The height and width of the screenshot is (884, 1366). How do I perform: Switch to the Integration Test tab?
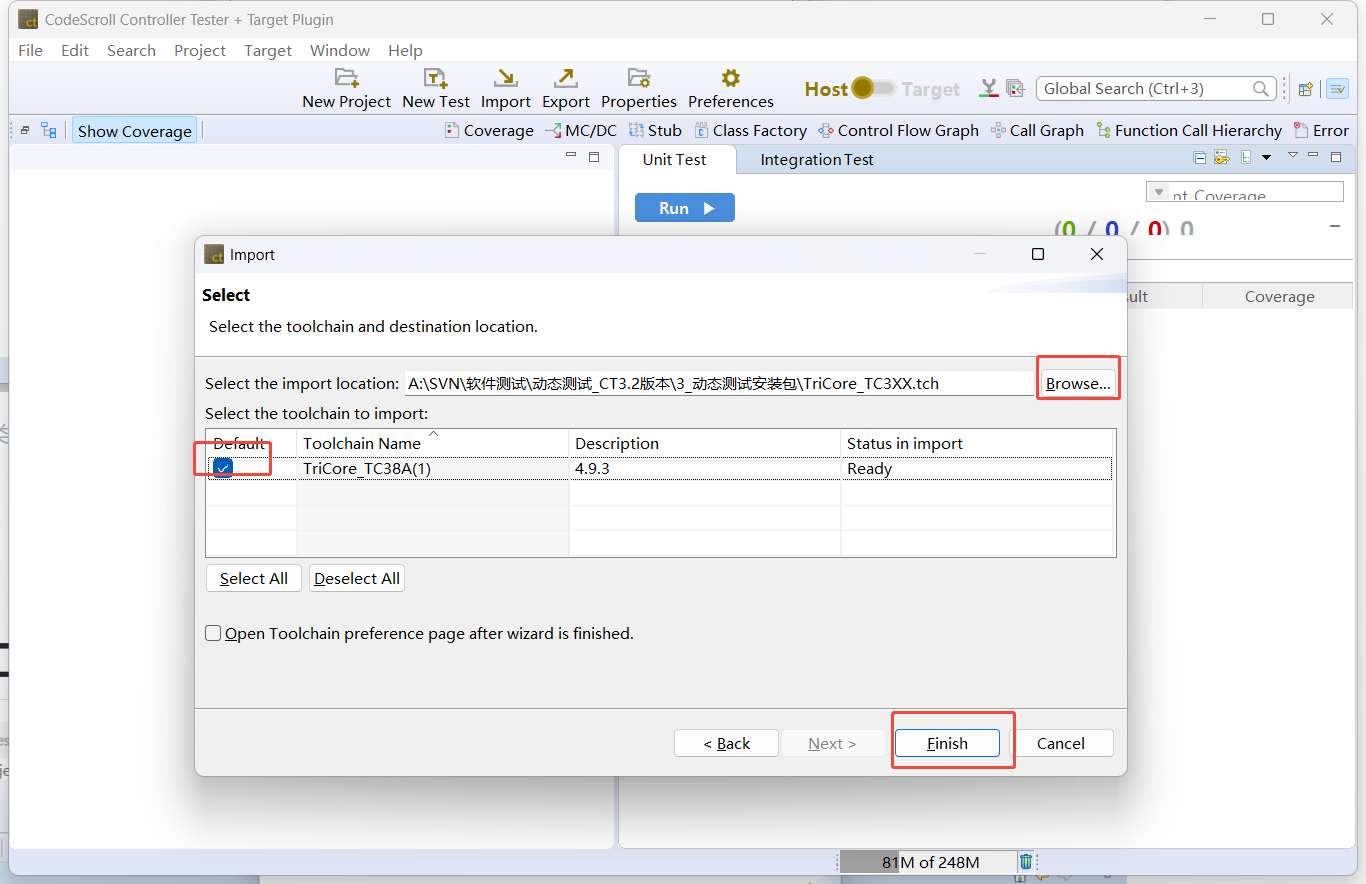pyautogui.click(x=816, y=160)
